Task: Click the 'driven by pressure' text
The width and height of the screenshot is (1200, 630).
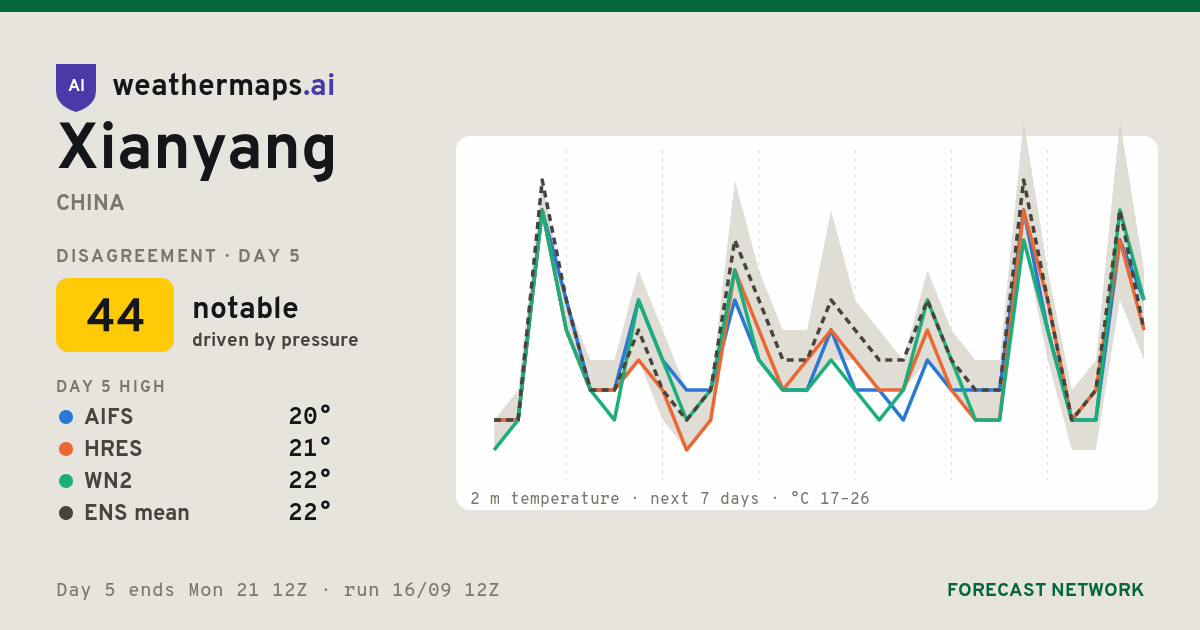Action: (275, 340)
